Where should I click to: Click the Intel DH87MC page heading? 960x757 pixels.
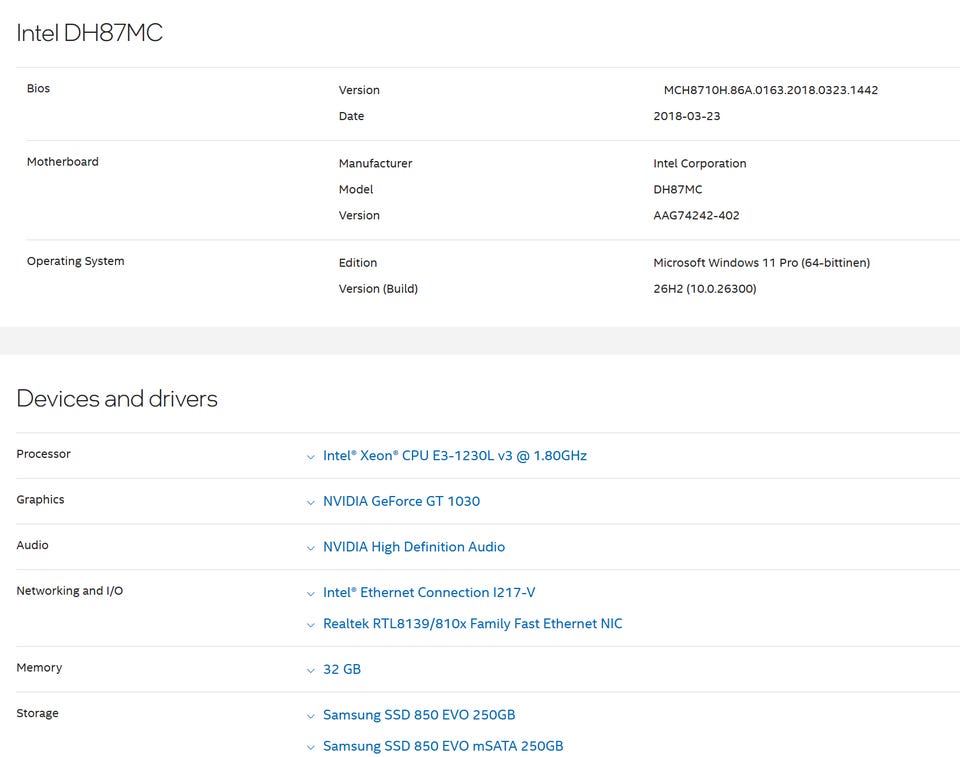coord(89,33)
